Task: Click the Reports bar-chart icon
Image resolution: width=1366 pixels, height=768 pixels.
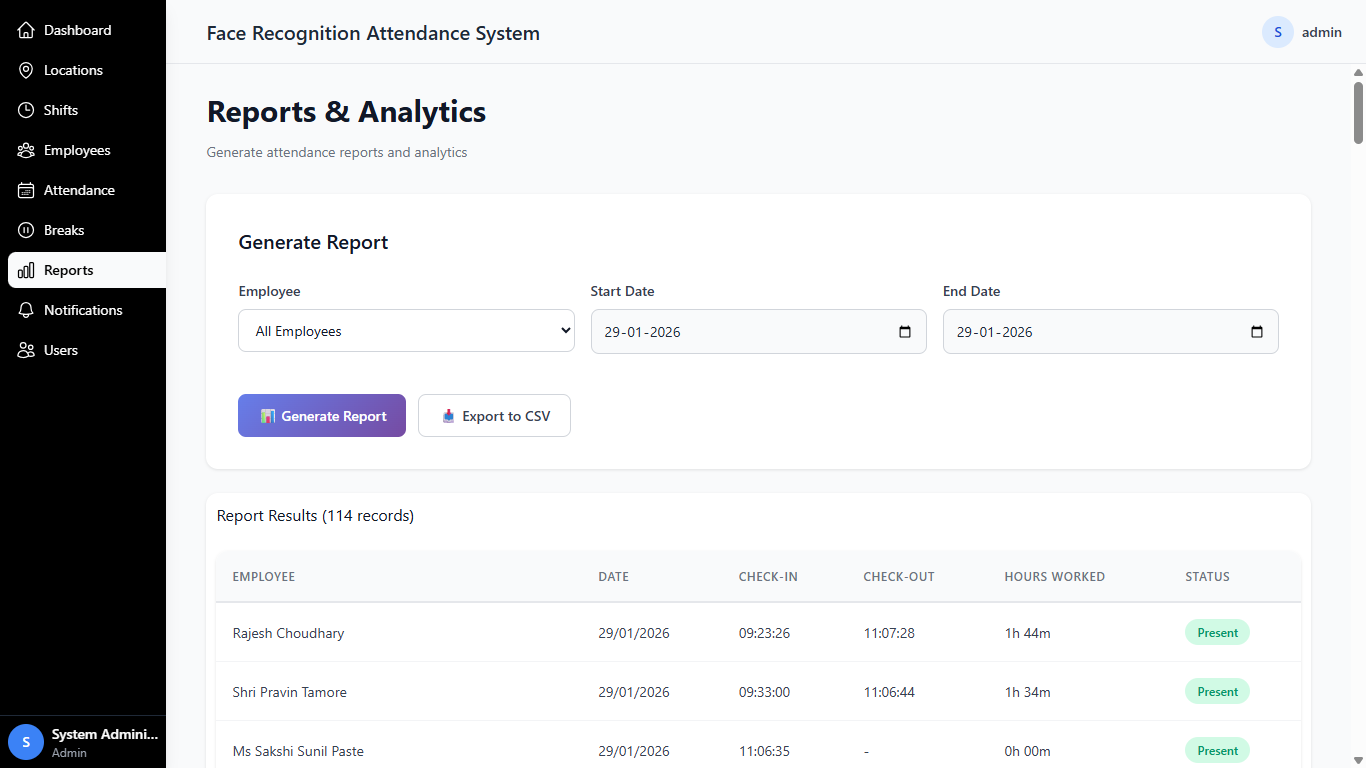Action: tap(27, 269)
